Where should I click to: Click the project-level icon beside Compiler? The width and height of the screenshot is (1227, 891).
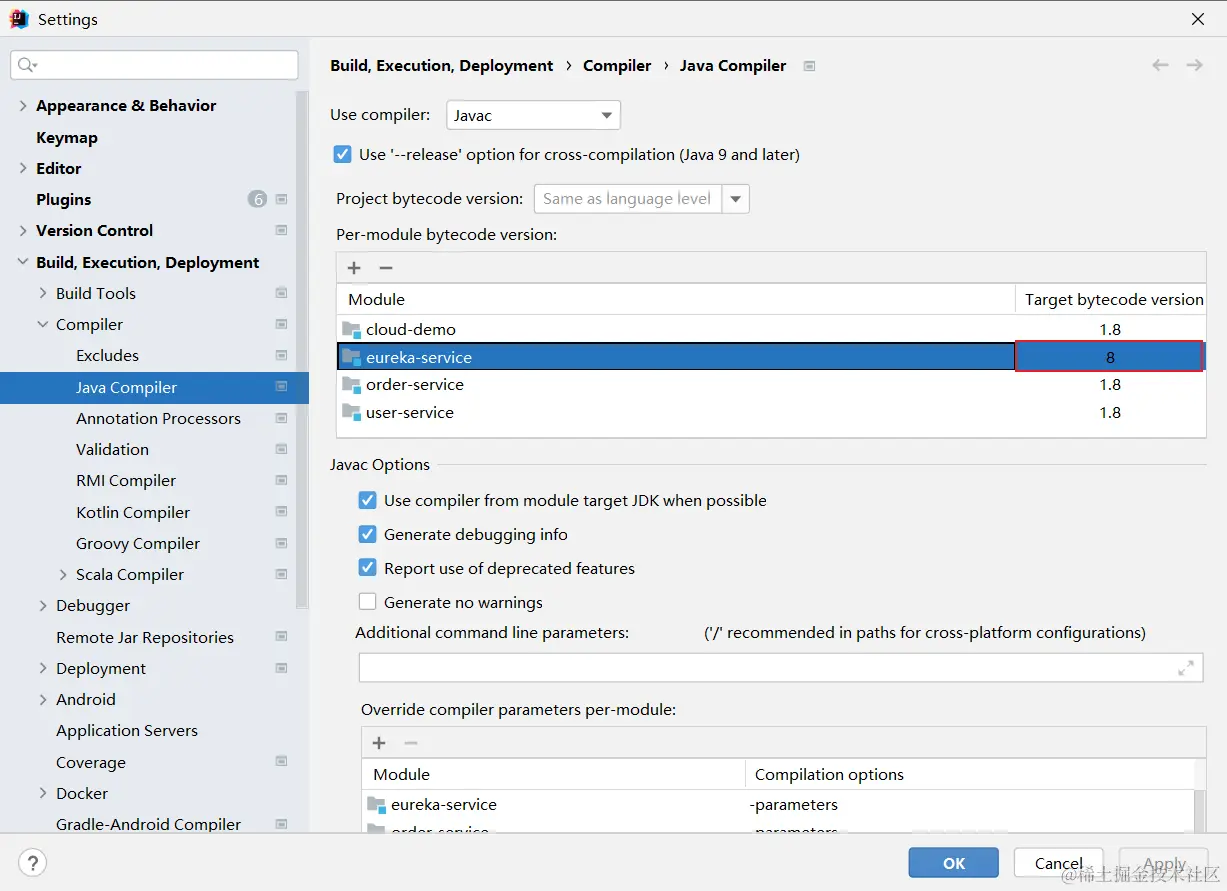pos(281,324)
